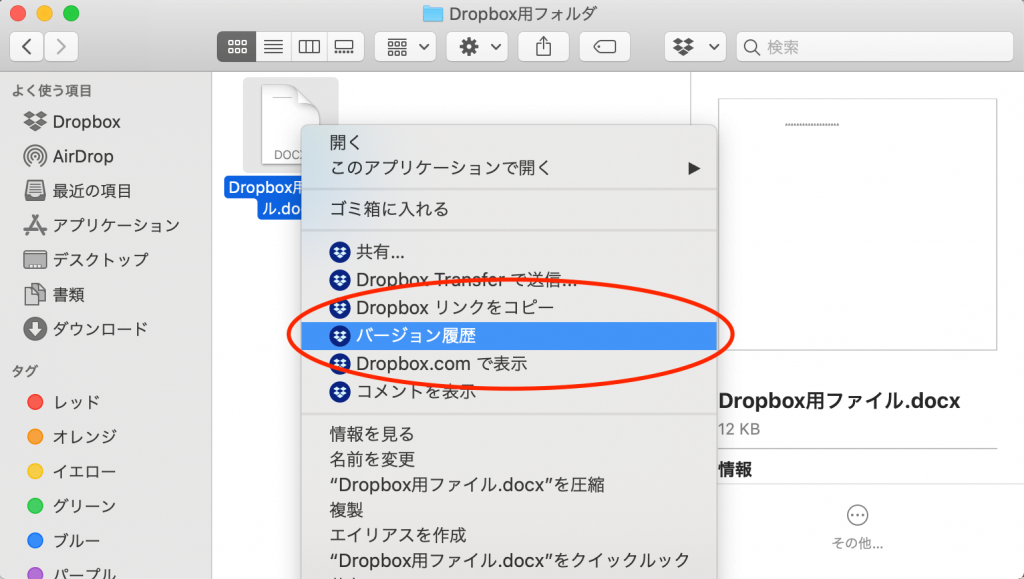Choose 名前を変更 in the context menu
The width and height of the screenshot is (1024, 579).
tap(509, 460)
